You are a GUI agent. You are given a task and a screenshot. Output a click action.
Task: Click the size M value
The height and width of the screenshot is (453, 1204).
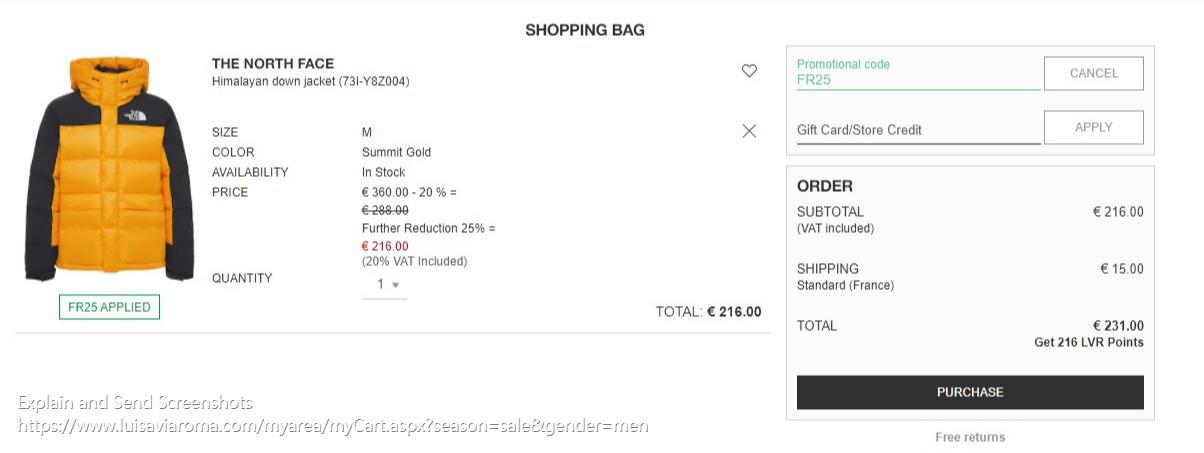pos(367,132)
